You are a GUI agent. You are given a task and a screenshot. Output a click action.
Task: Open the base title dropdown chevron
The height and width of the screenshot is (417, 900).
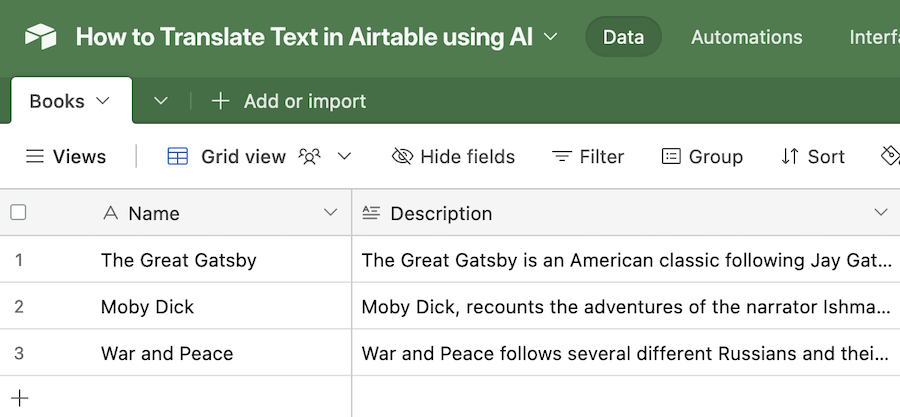[550, 37]
